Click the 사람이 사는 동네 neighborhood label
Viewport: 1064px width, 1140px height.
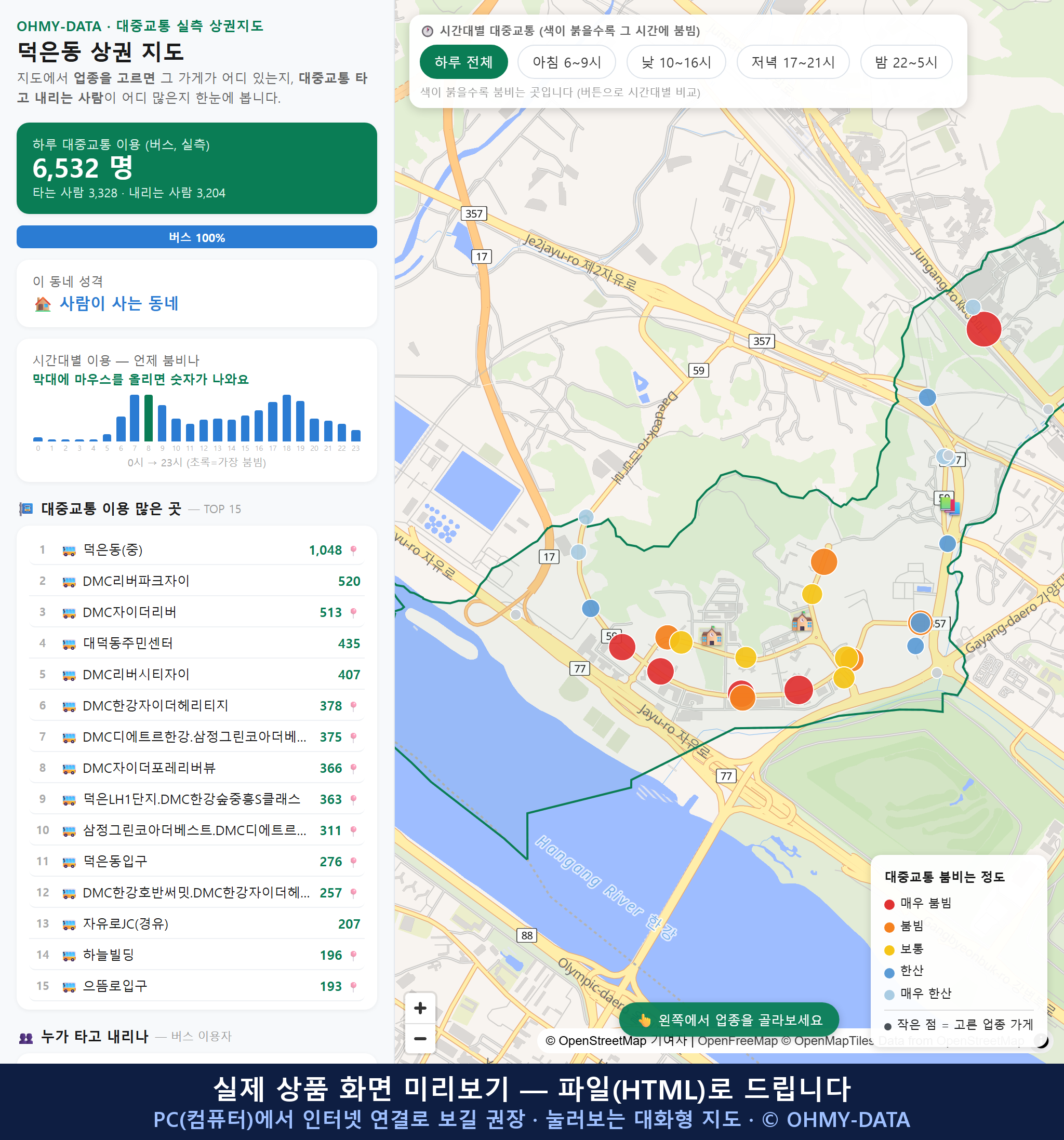119,303
